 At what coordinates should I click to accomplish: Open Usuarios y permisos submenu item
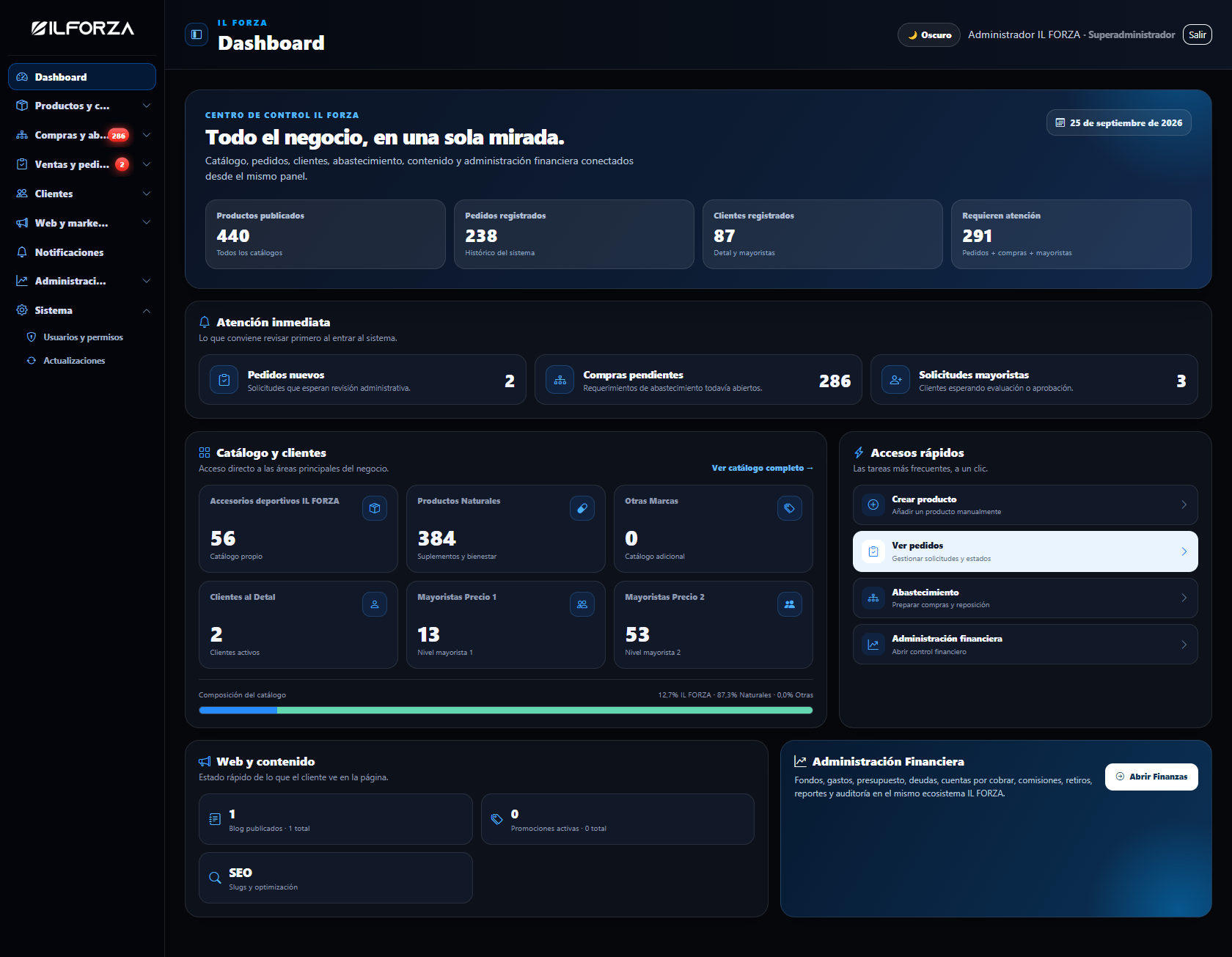[x=82, y=337]
